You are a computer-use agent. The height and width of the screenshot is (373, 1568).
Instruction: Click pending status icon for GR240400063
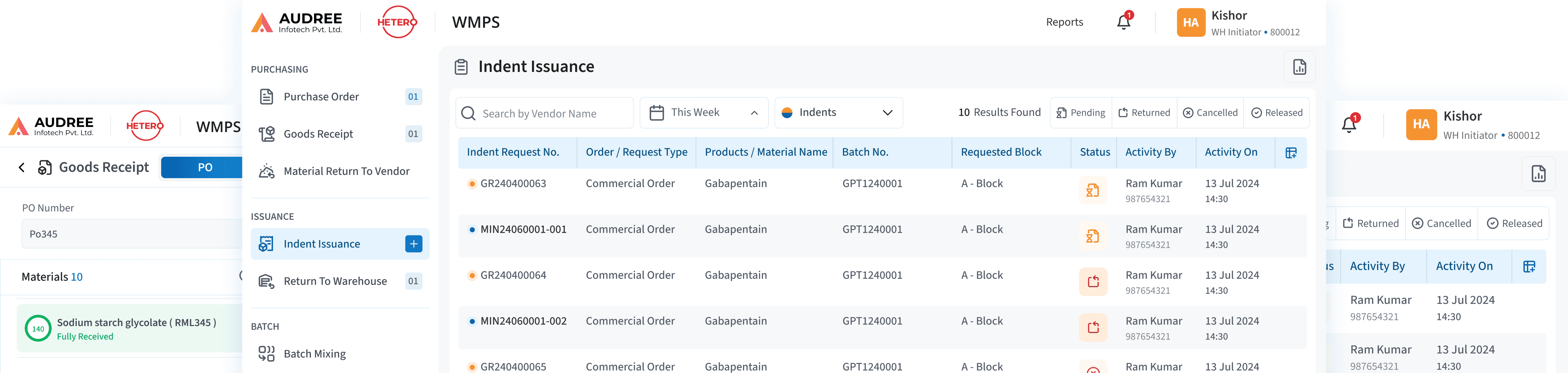(x=1093, y=191)
